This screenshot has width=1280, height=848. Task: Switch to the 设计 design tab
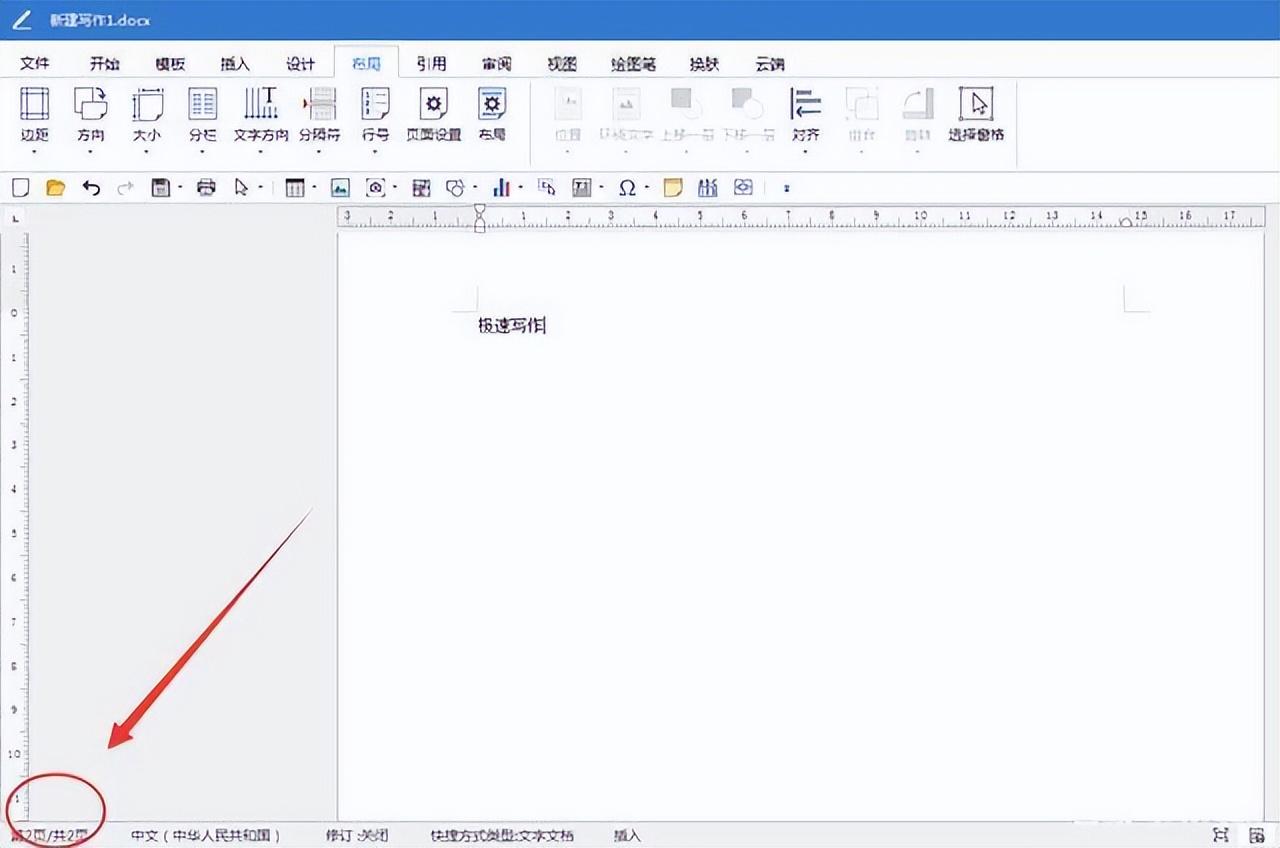pos(301,63)
